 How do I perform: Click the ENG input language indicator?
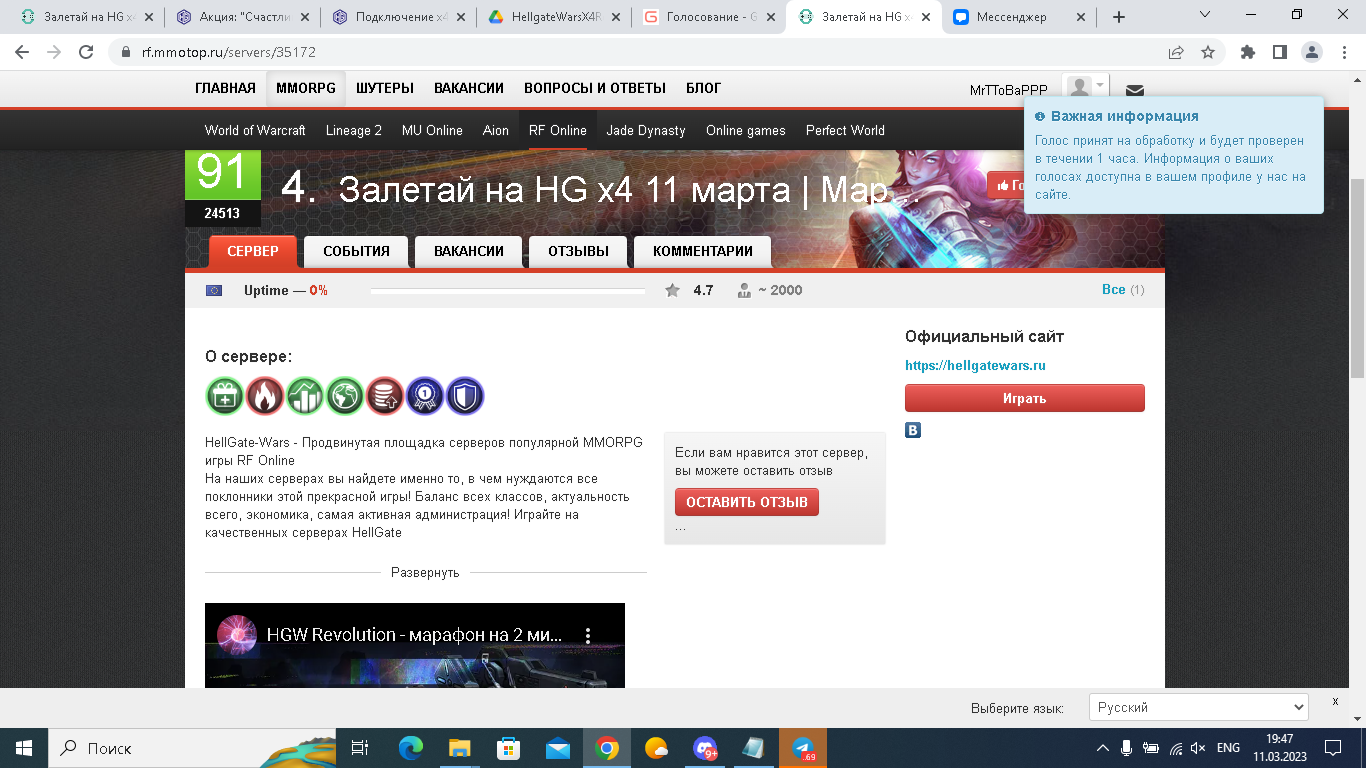point(1228,748)
